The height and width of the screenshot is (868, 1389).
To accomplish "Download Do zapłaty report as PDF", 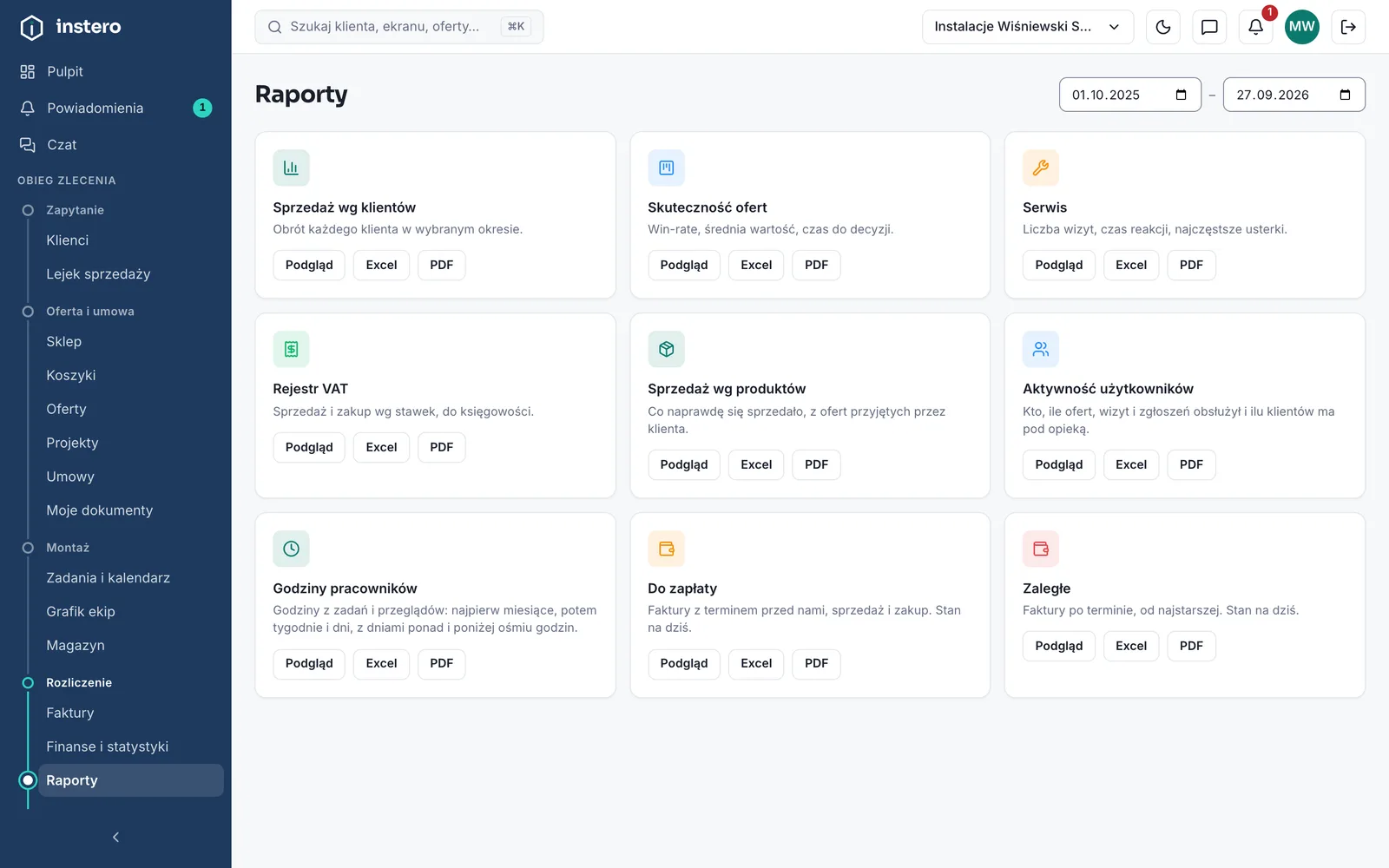I will click(x=816, y=663).
